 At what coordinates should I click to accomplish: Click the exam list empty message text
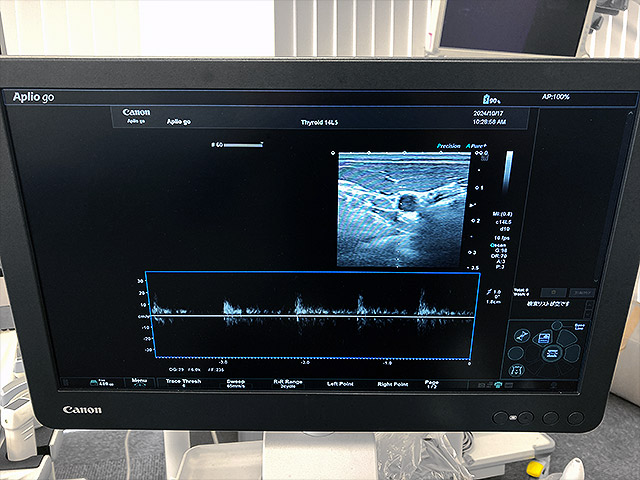548,304
